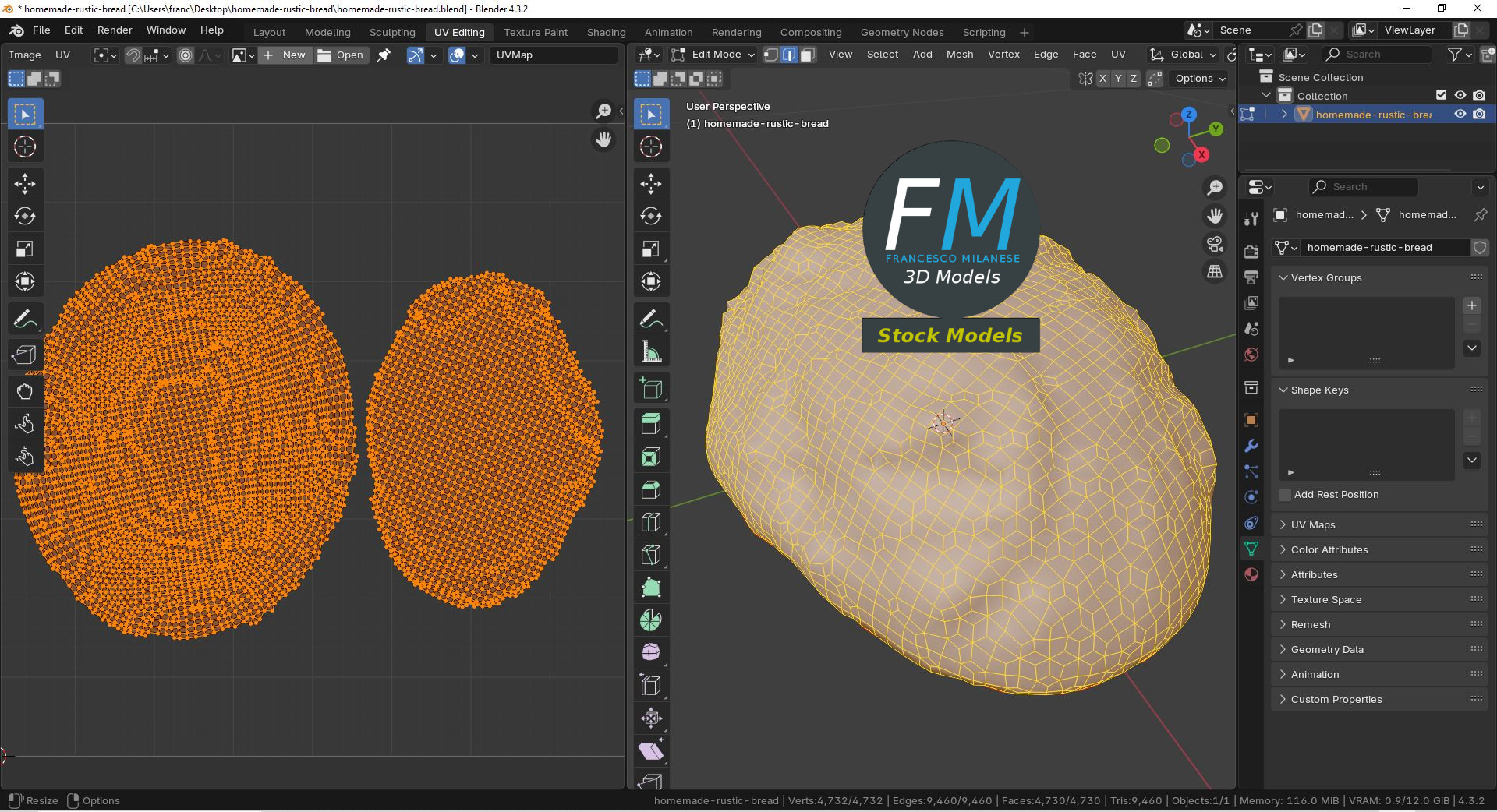Open the Modifiers wrench tab

coord(1251,446)
